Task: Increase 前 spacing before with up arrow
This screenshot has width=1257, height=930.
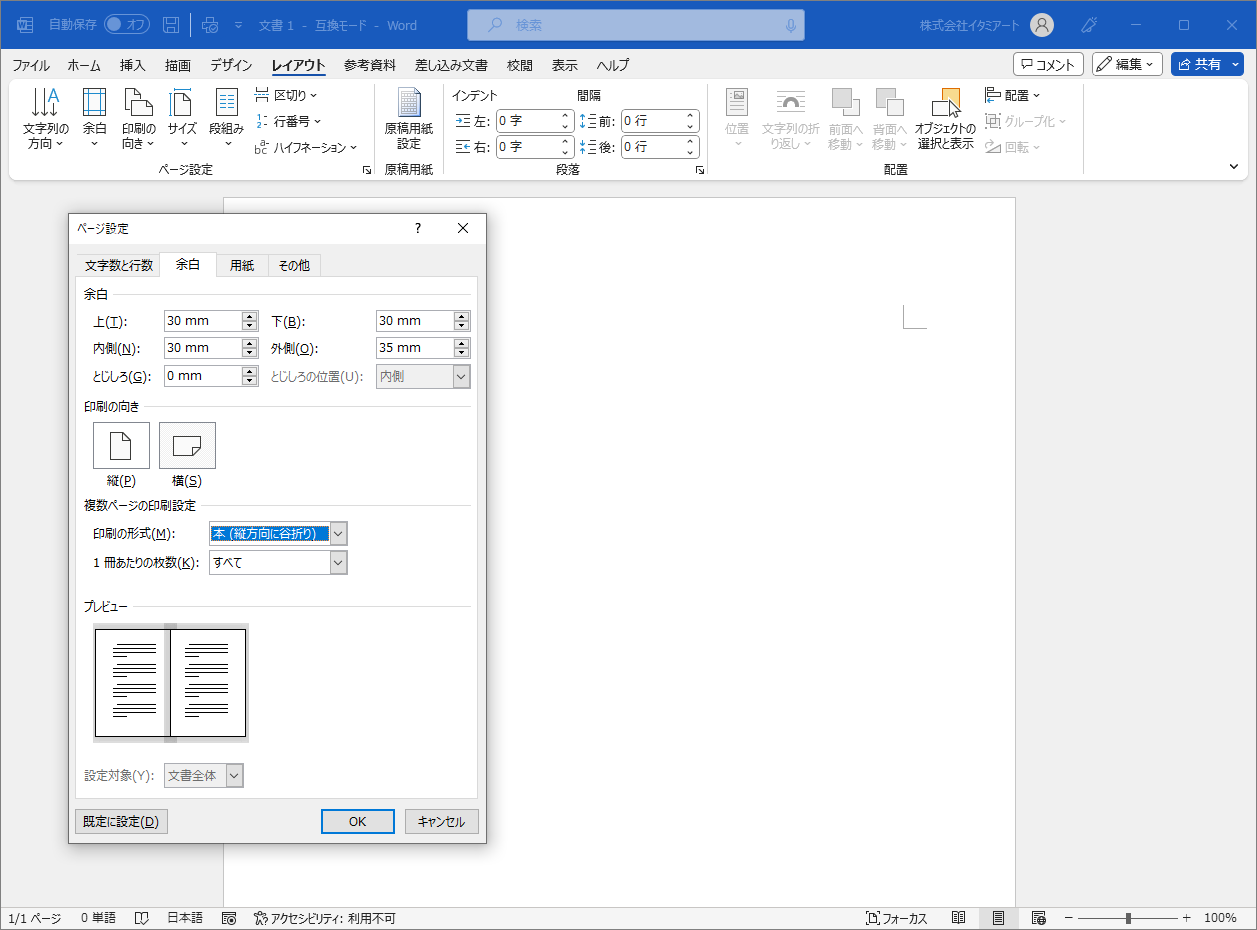Action: (x=691, y=116)
